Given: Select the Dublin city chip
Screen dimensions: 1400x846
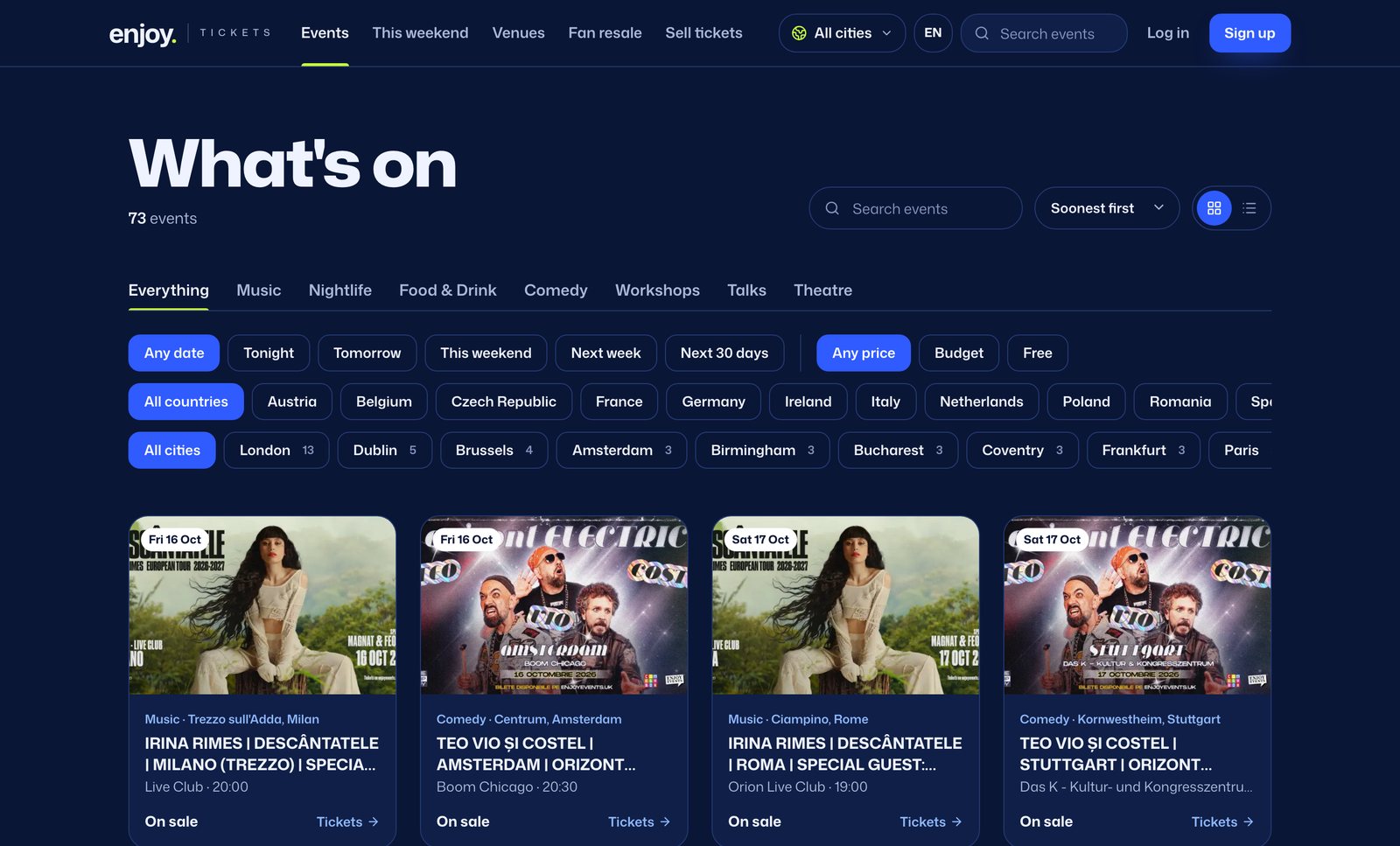Looking at the screenshot, I should coord(384,450).
